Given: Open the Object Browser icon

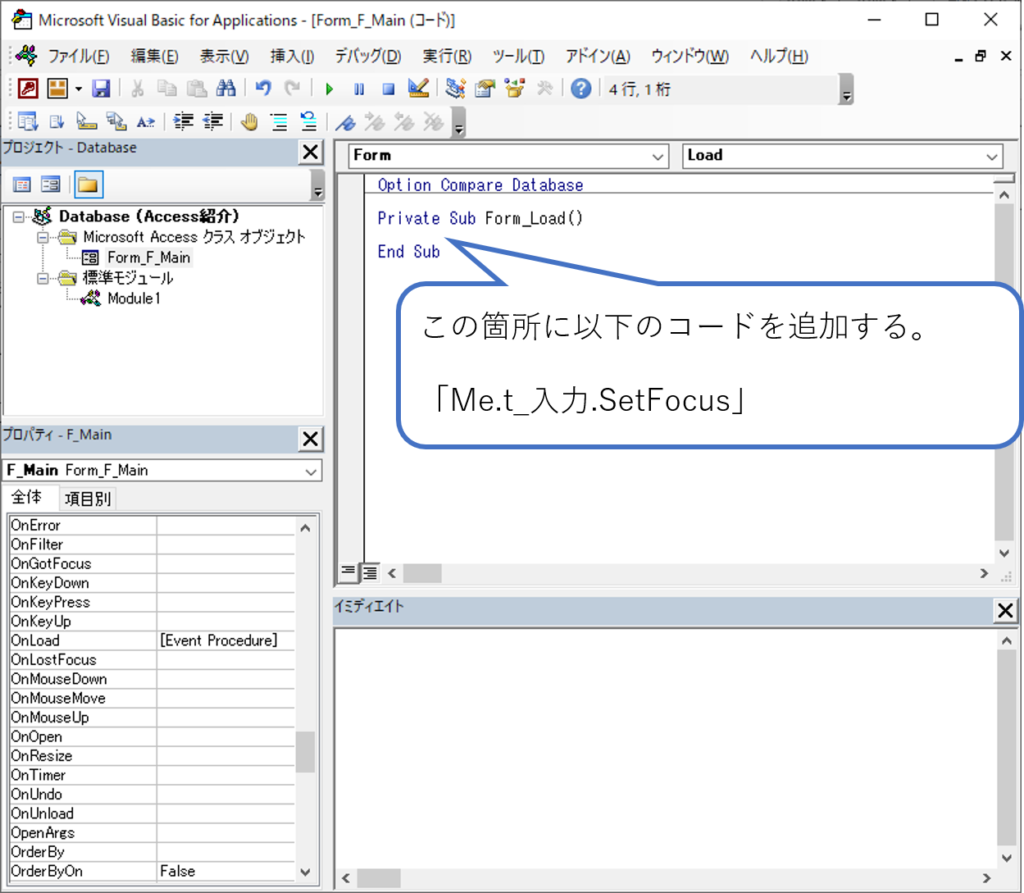Looking at the screenshot, I should pos(515,88).
